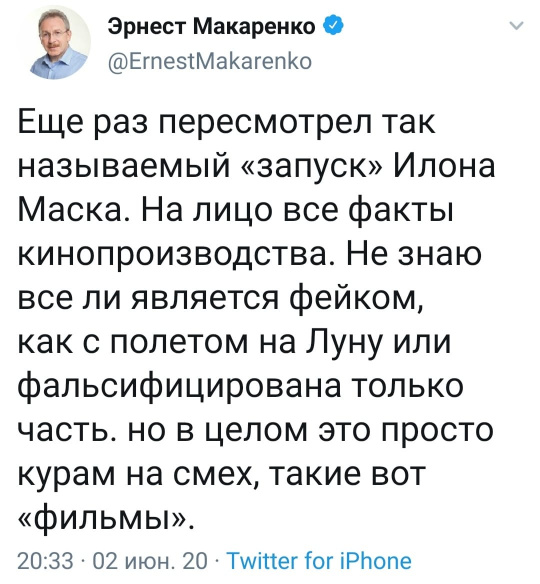The image size is (540, 584).
Task: Click the Twitter for iPhone source link
Action: pyautogui.click(x=319, y=561)
